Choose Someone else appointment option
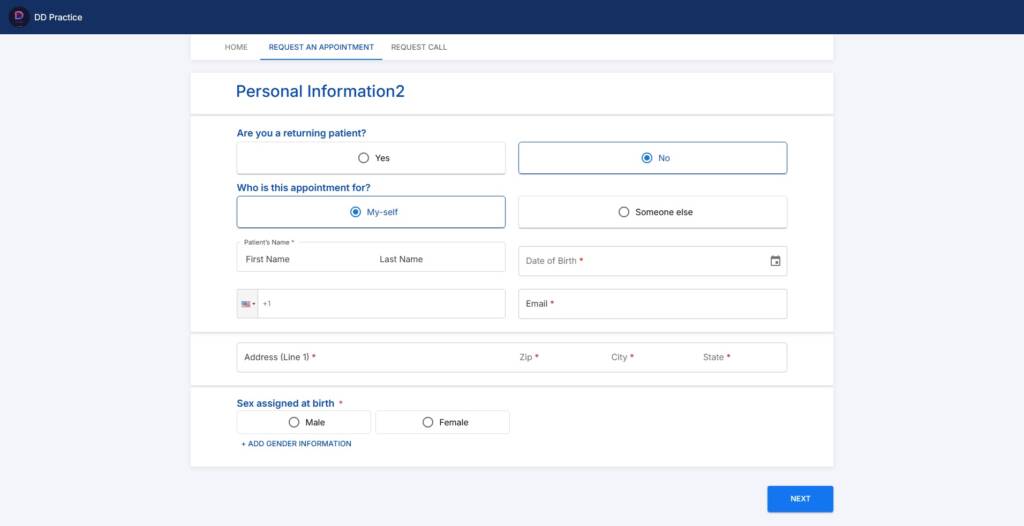Image resolution: width=1024 pixels, height=526 pixels. [652, 212]
